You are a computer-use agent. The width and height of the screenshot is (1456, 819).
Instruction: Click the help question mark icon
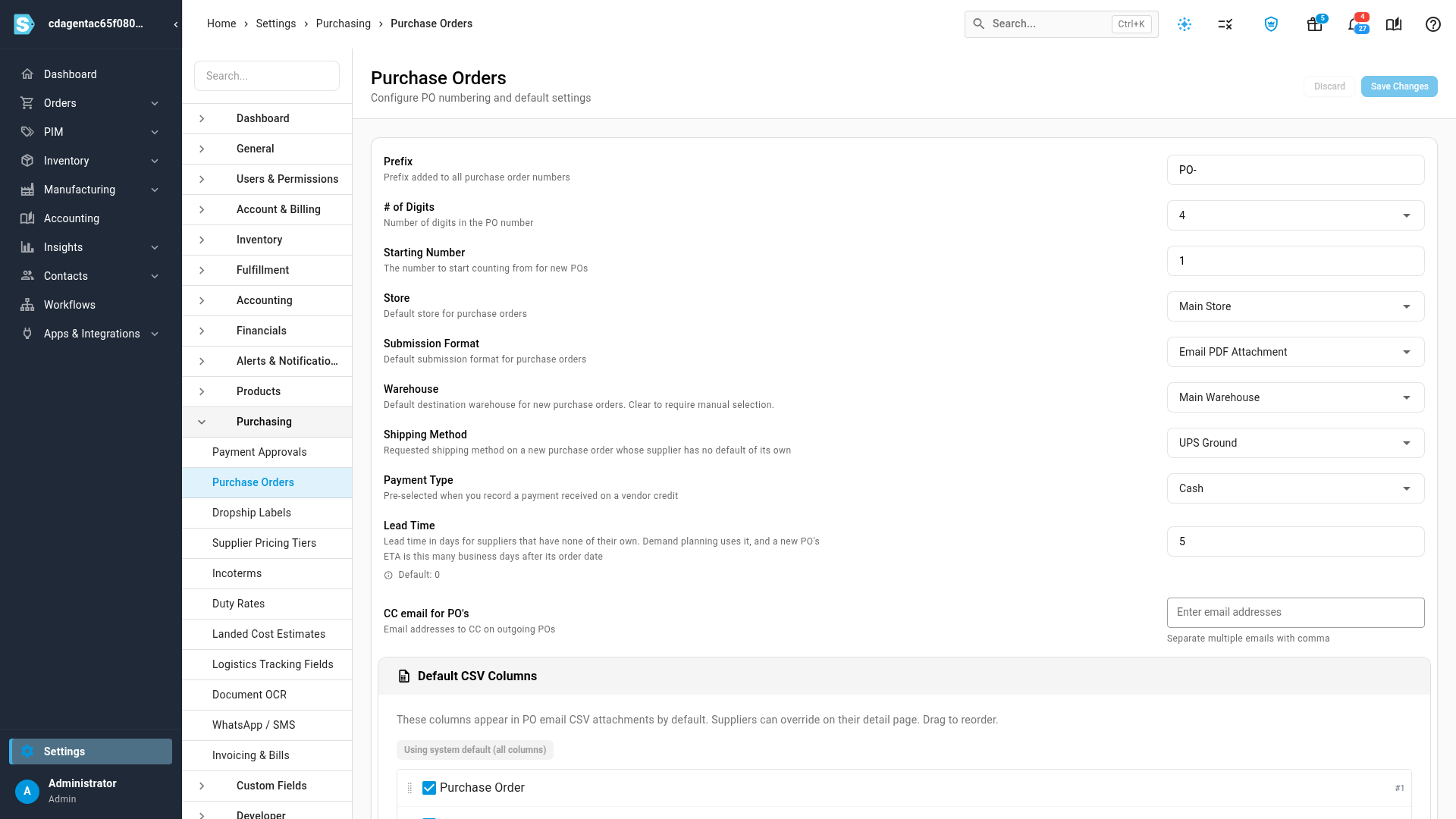click(1432, 24)
